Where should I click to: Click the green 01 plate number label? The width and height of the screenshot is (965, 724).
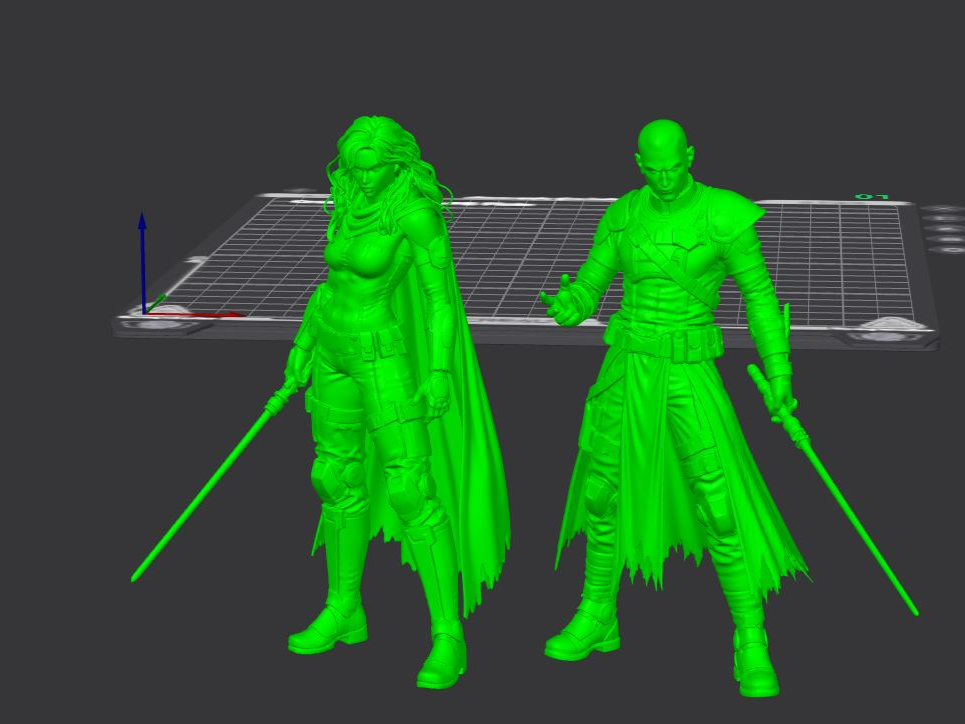pos(872,197)
